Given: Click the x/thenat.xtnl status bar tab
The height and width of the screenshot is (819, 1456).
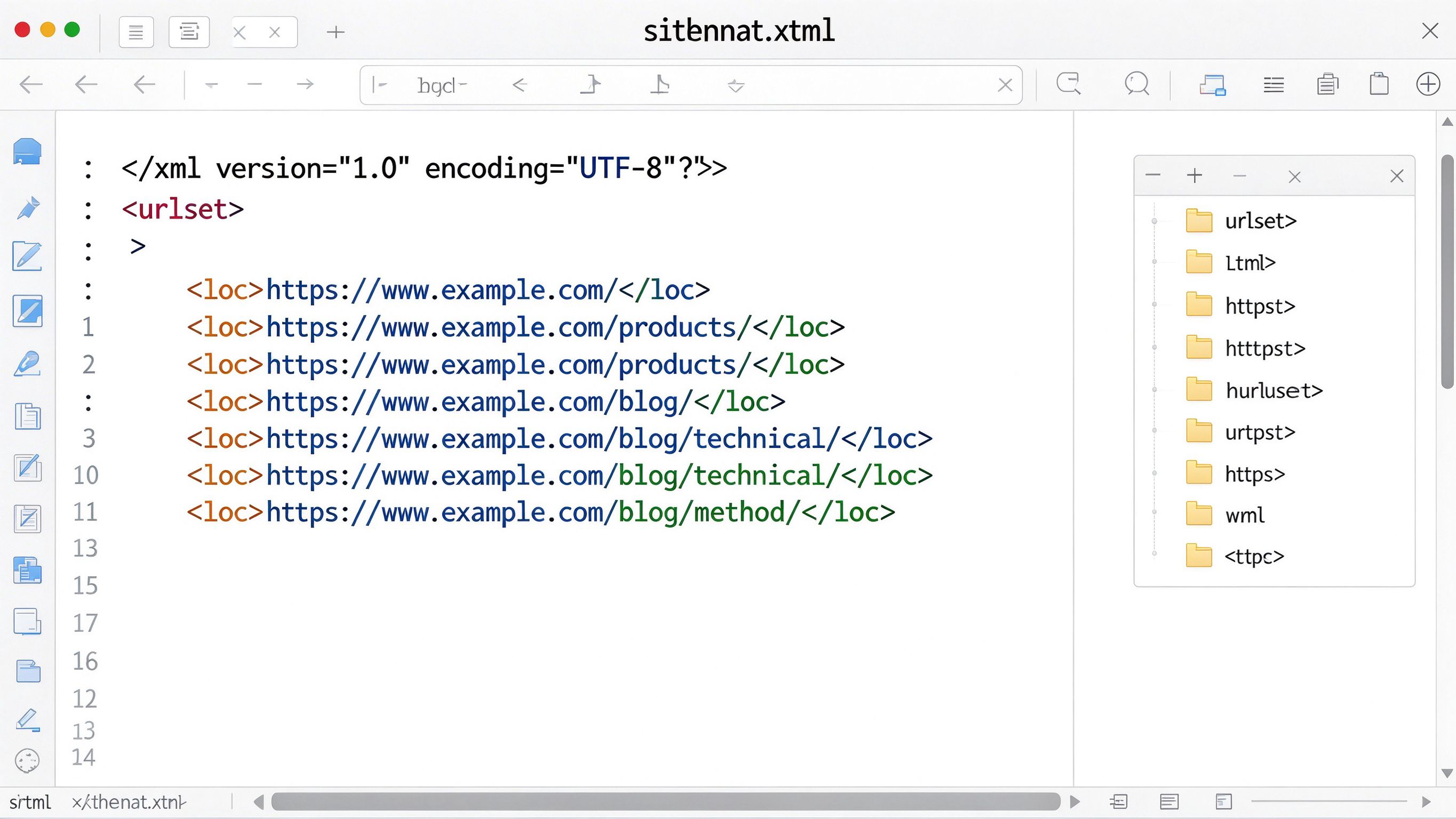Looking at the screenshot, I should 130,802.
